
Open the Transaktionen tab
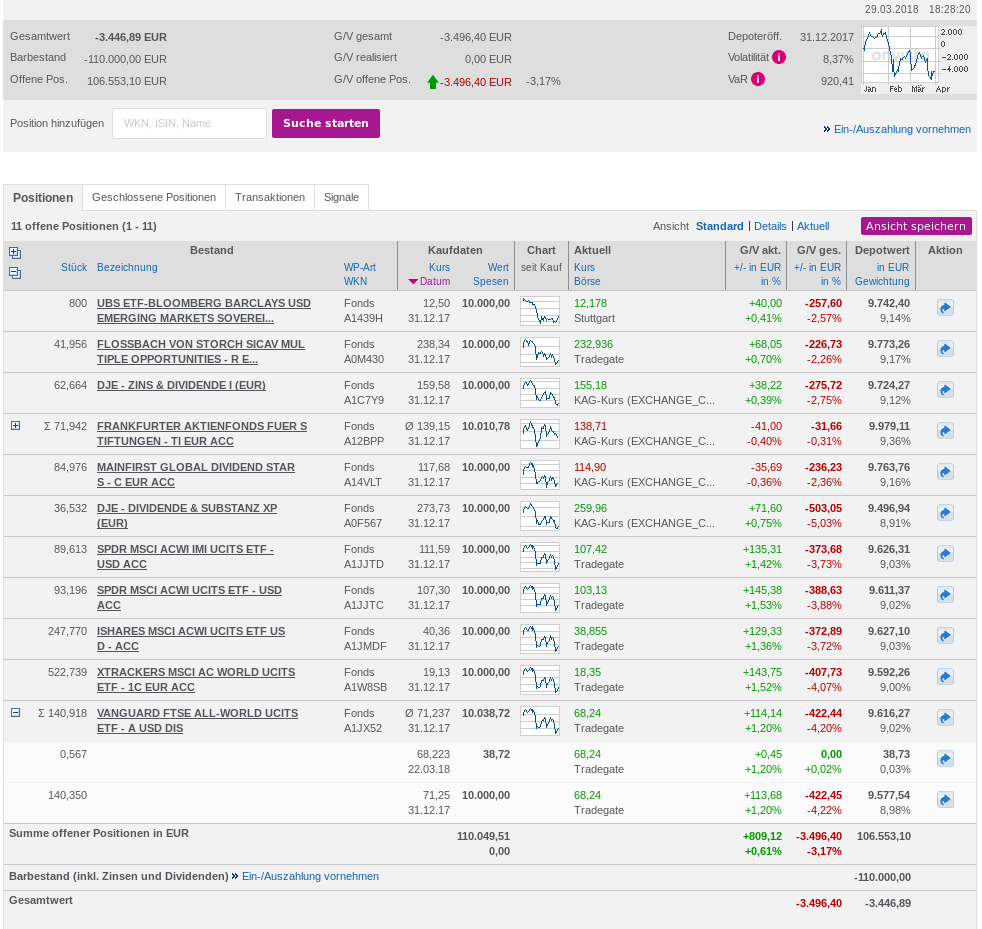coord(270,197)
